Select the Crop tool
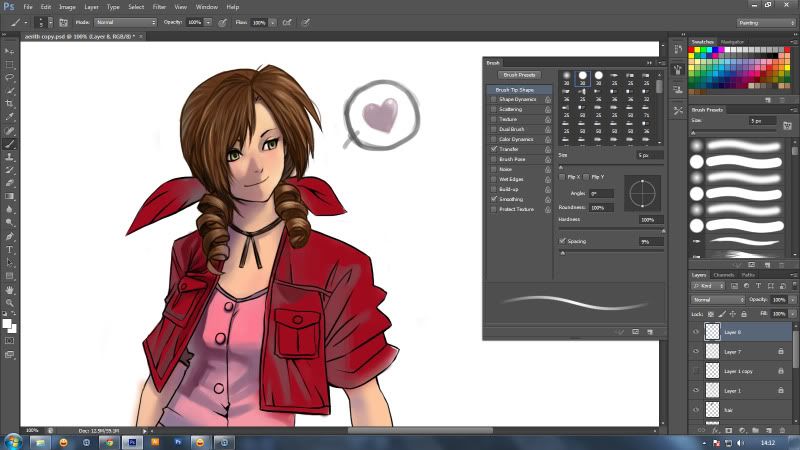This screenshot has height=450, width=800. 10,103
